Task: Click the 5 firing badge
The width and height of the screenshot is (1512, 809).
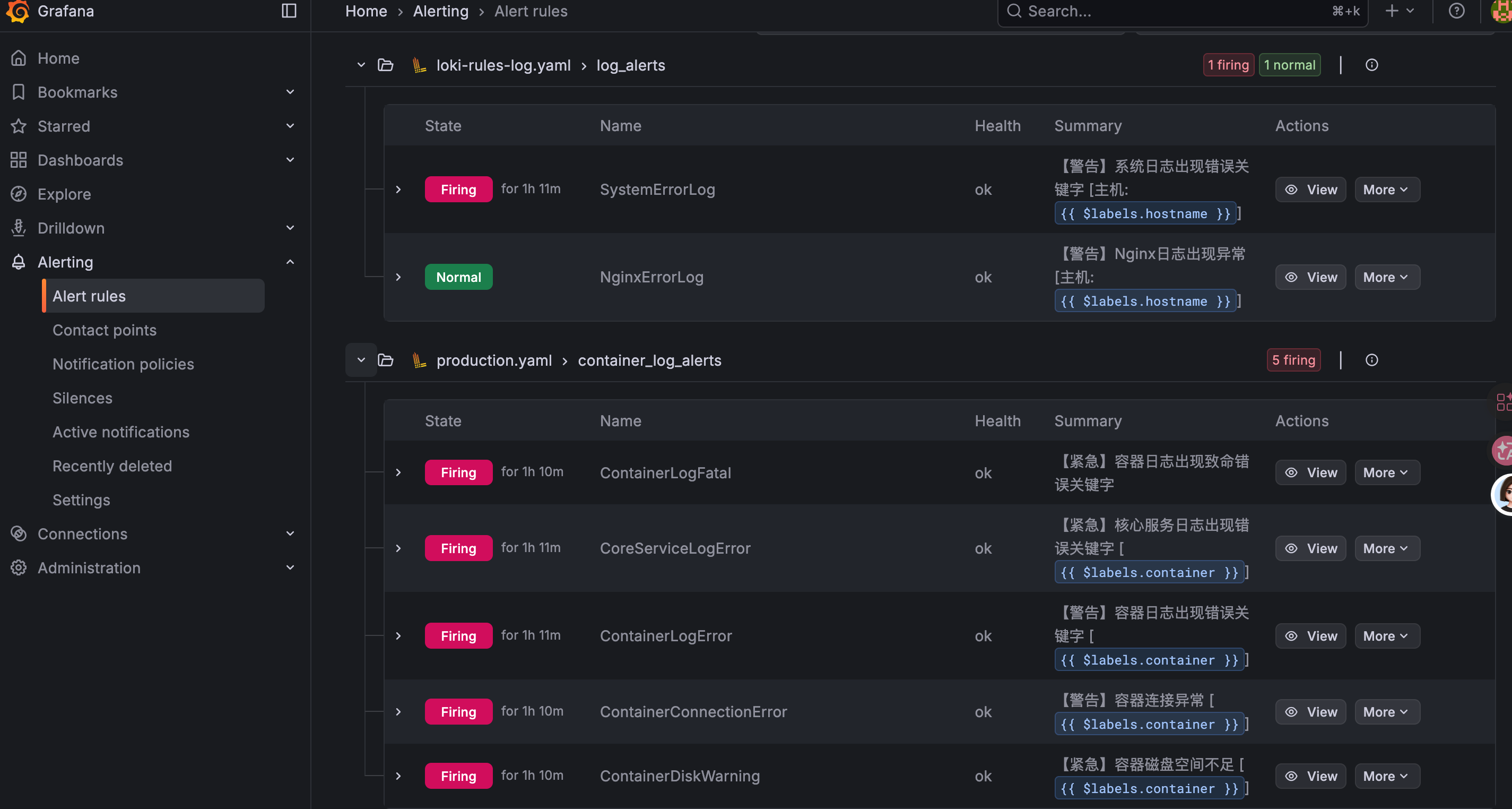Action: tap(1293, 360)
